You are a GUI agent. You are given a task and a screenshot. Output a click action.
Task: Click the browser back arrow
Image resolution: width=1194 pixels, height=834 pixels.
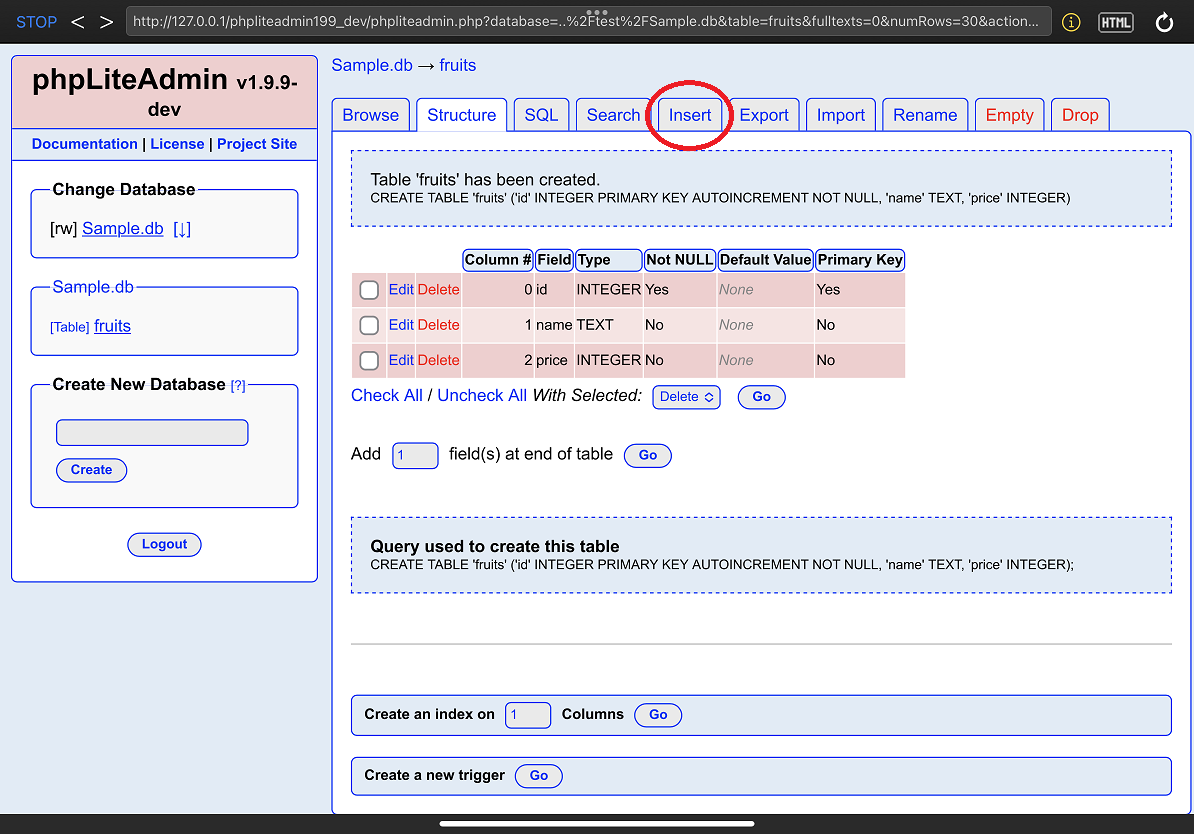[x=78, y=22]
